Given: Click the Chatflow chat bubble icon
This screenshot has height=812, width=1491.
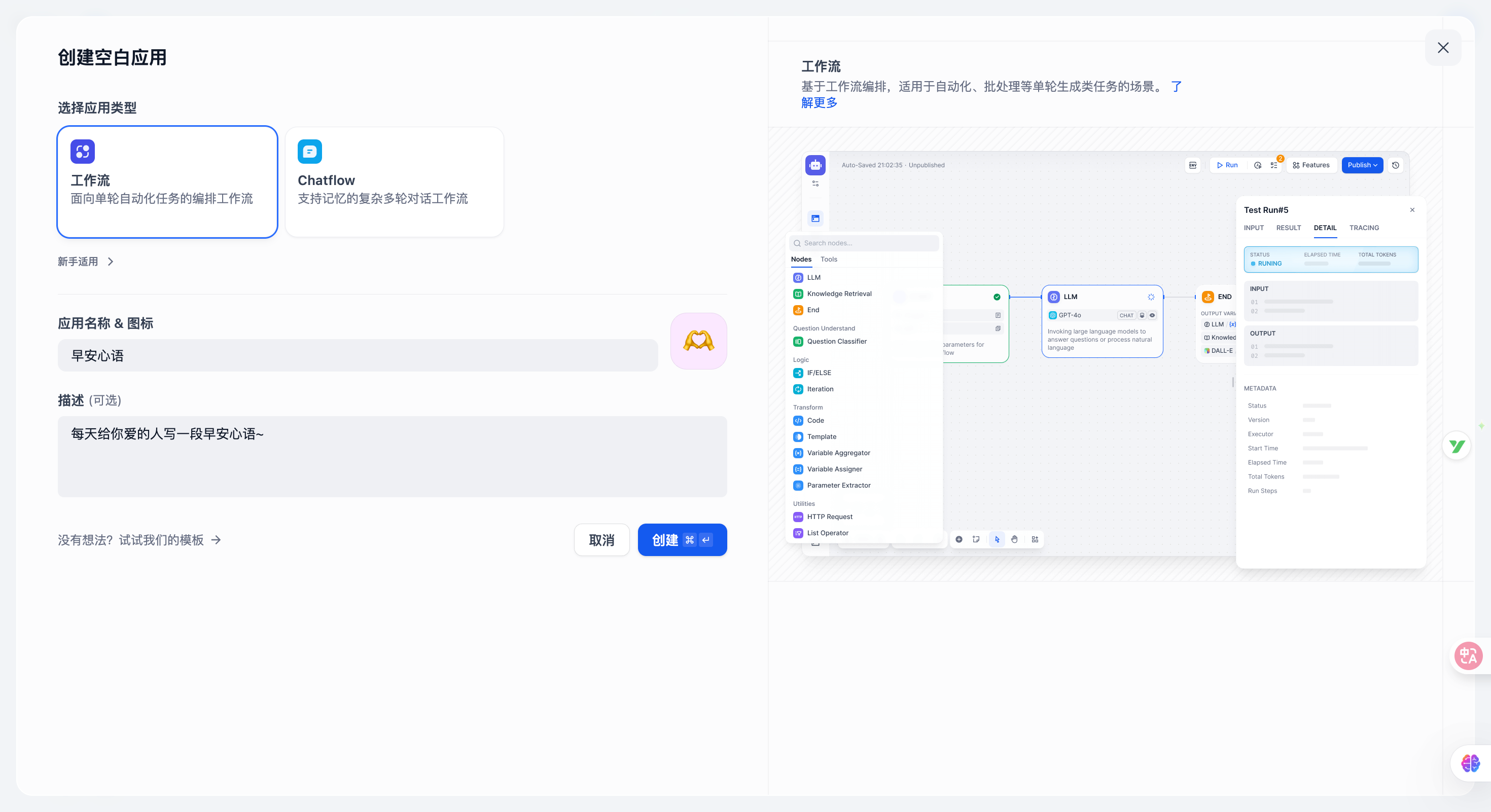Looking at the screenshot, I should tap(310, 152).
